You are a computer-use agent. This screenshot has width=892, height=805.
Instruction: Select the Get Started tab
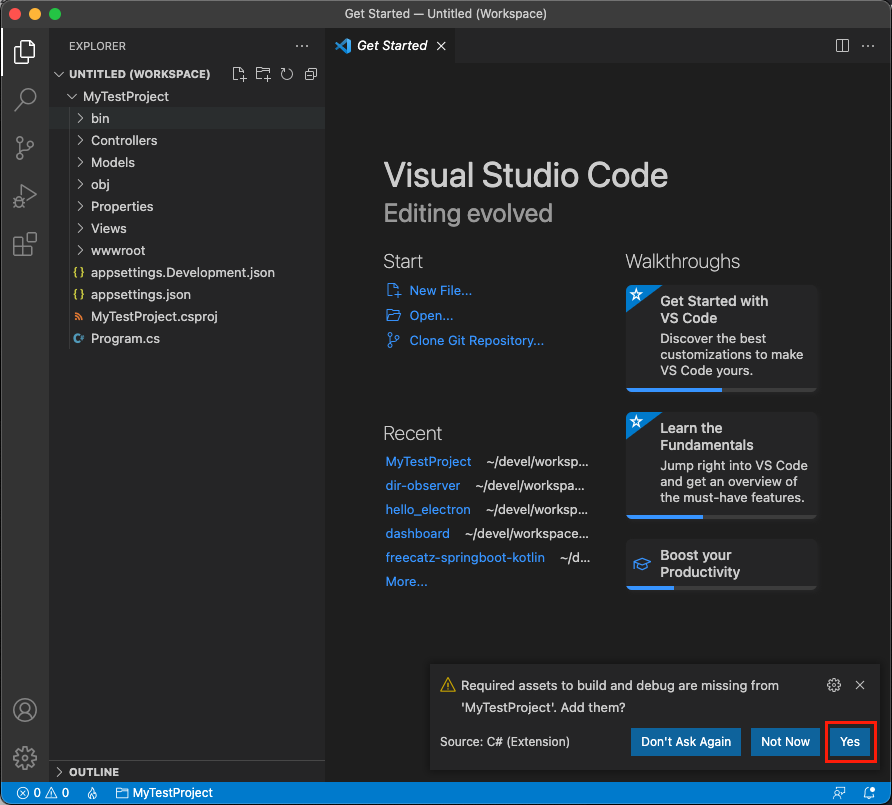[x=390, y=46]
